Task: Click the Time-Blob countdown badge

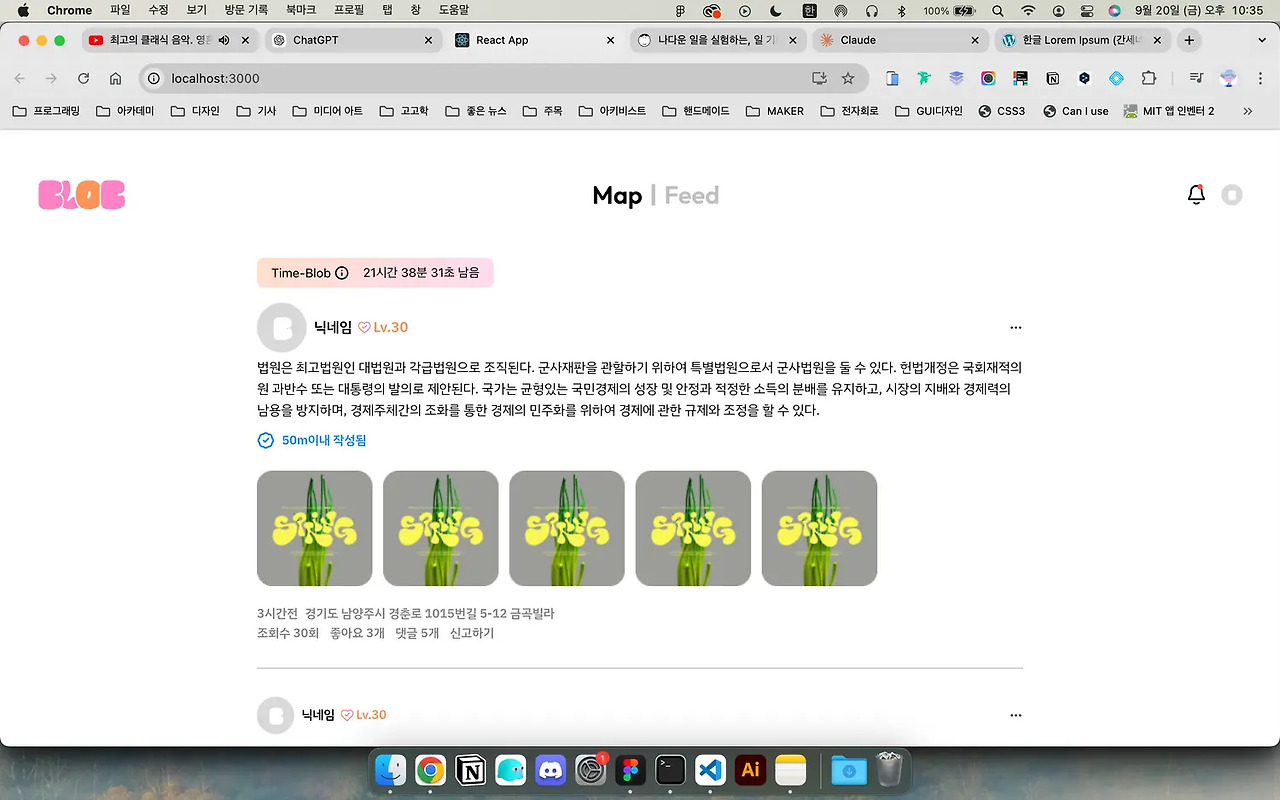Action: [375, 273]
